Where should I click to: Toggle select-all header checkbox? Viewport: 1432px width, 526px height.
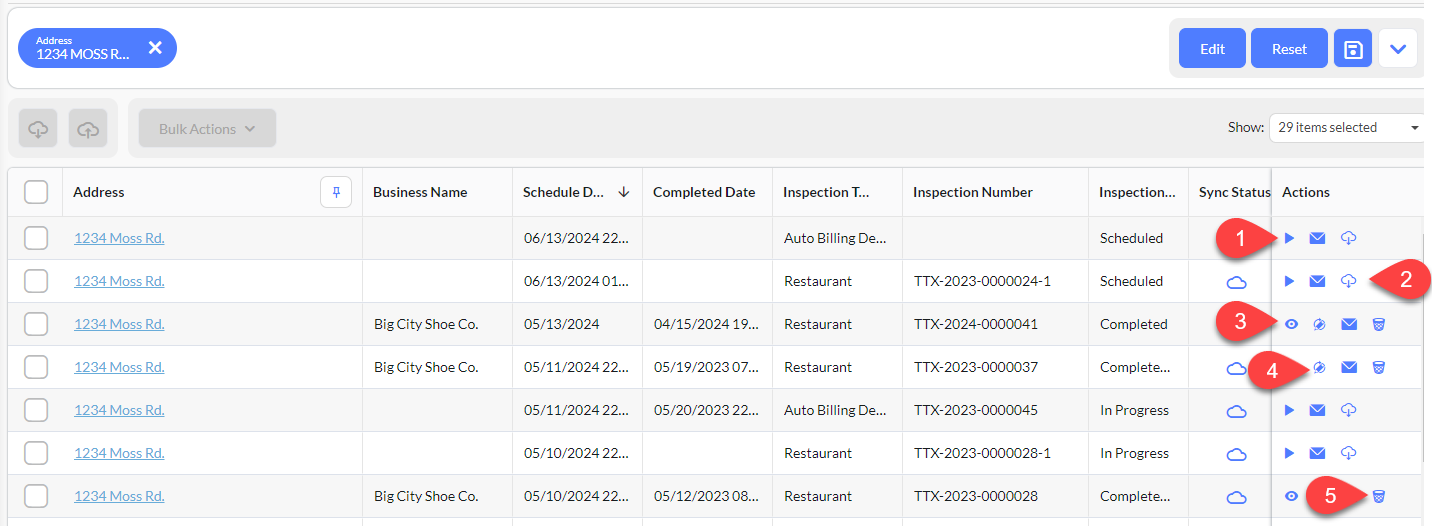(x=36, y=192)
